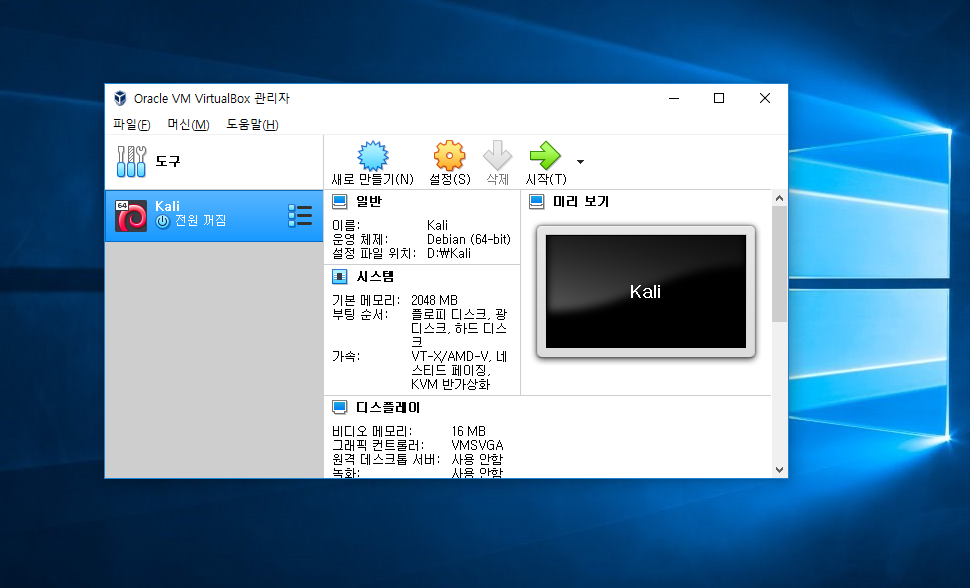Click scrollbar down arrow in details
970x588 pixels.
(779, 470)
